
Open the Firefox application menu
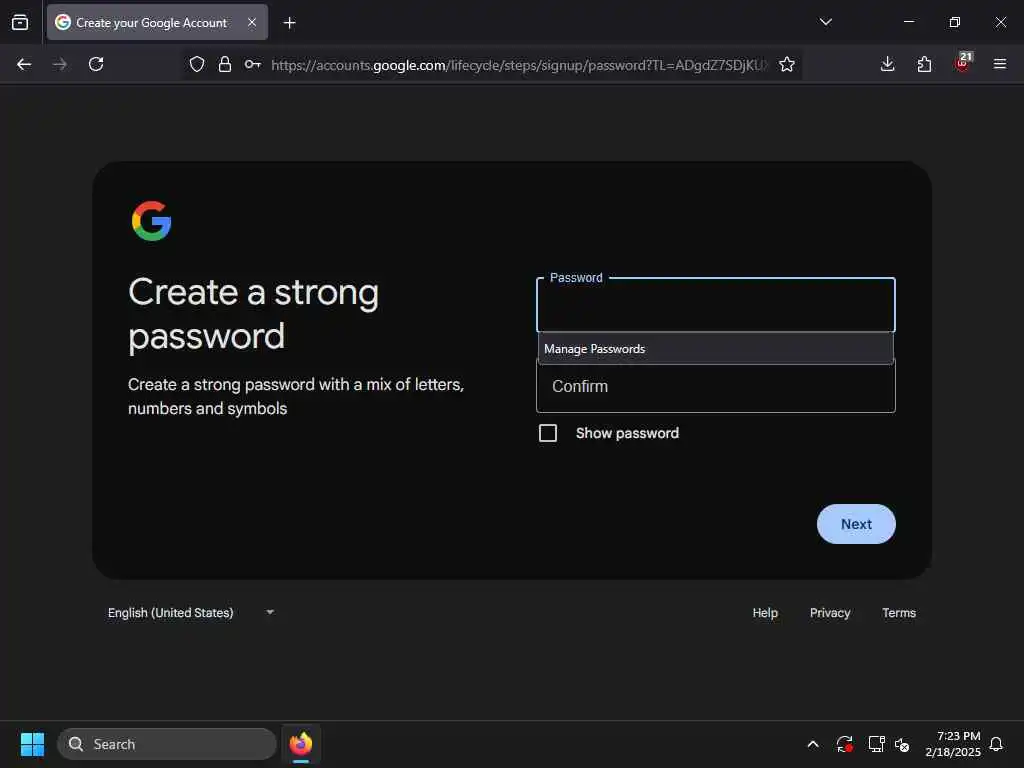point(1000,64)
